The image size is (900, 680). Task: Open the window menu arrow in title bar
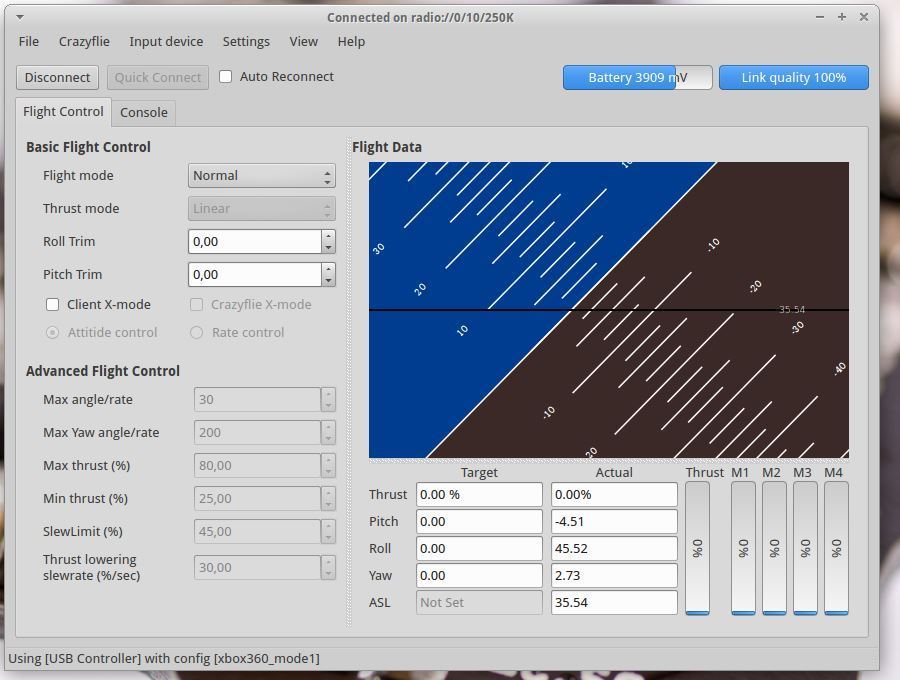20,17
